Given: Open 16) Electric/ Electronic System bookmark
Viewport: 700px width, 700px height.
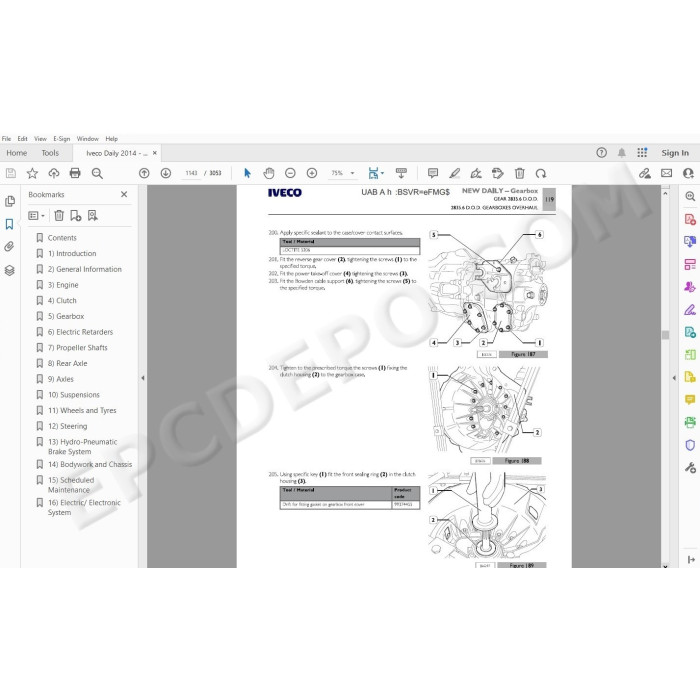Looking at the screenshot, I should pos(84,508).
